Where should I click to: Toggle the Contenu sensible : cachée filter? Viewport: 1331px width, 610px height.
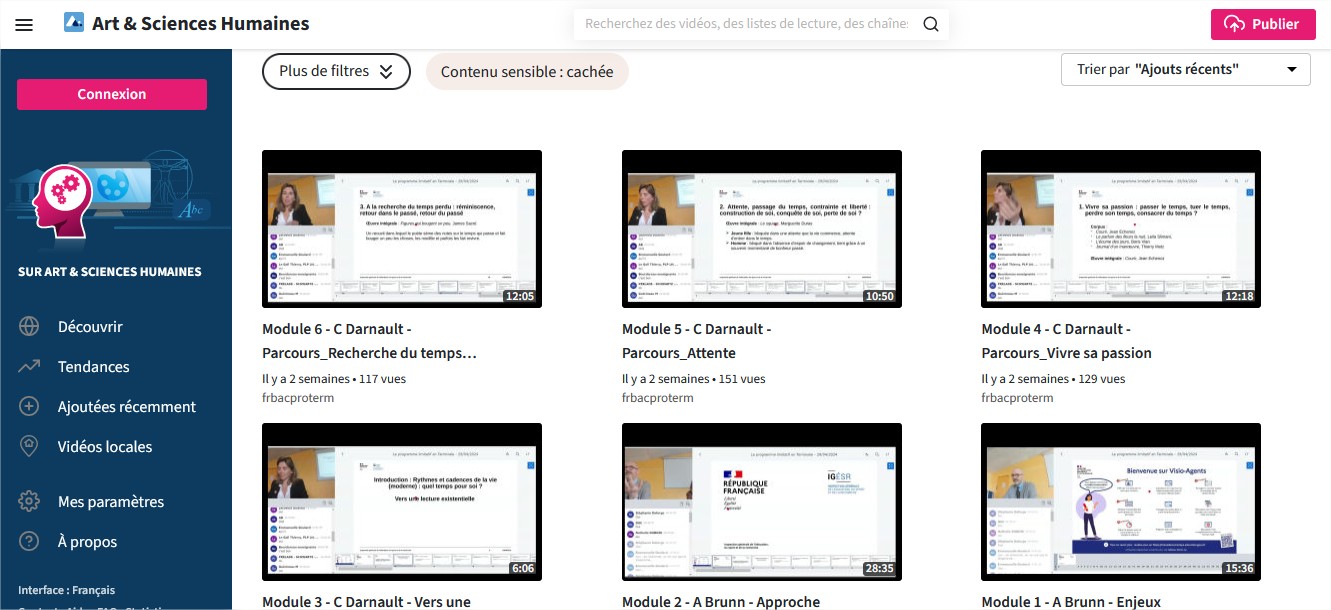(x=527, y=72)
